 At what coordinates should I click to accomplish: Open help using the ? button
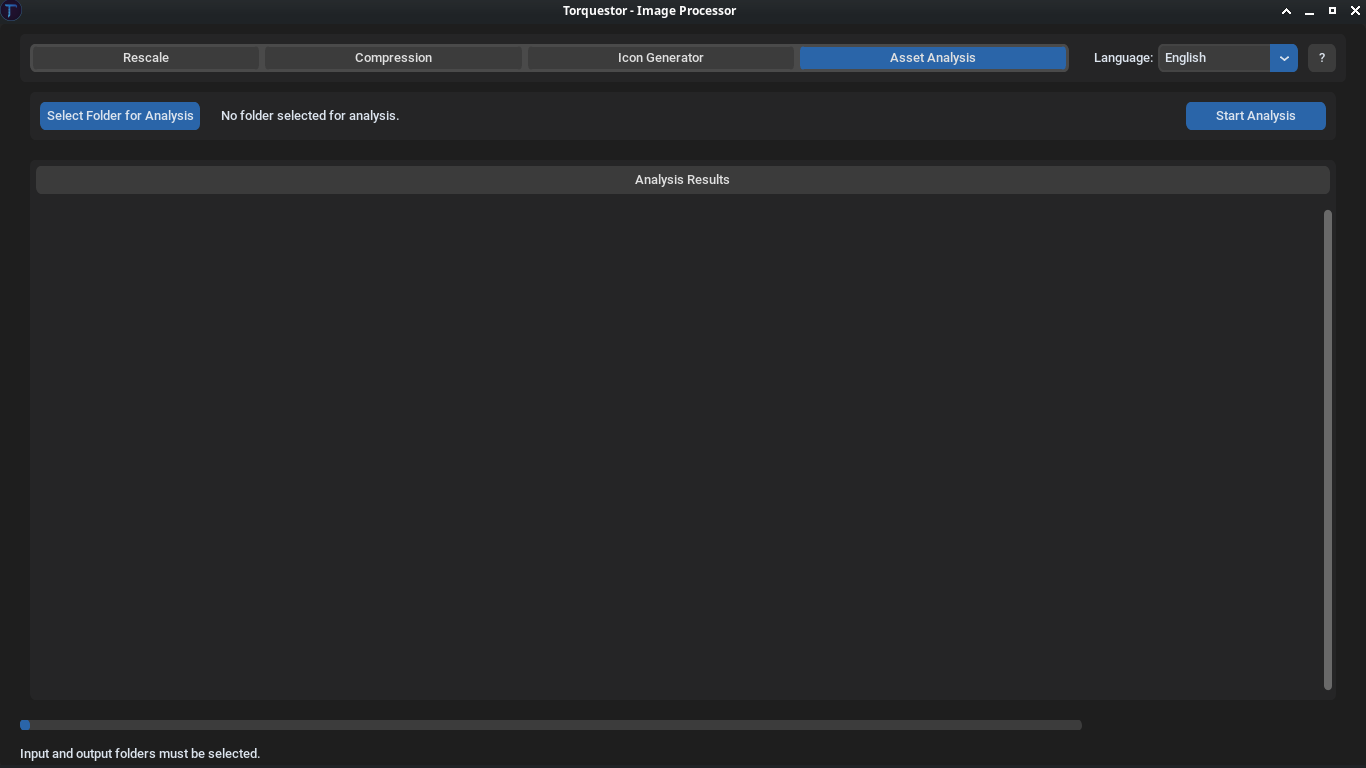[x=1322, y=58]
